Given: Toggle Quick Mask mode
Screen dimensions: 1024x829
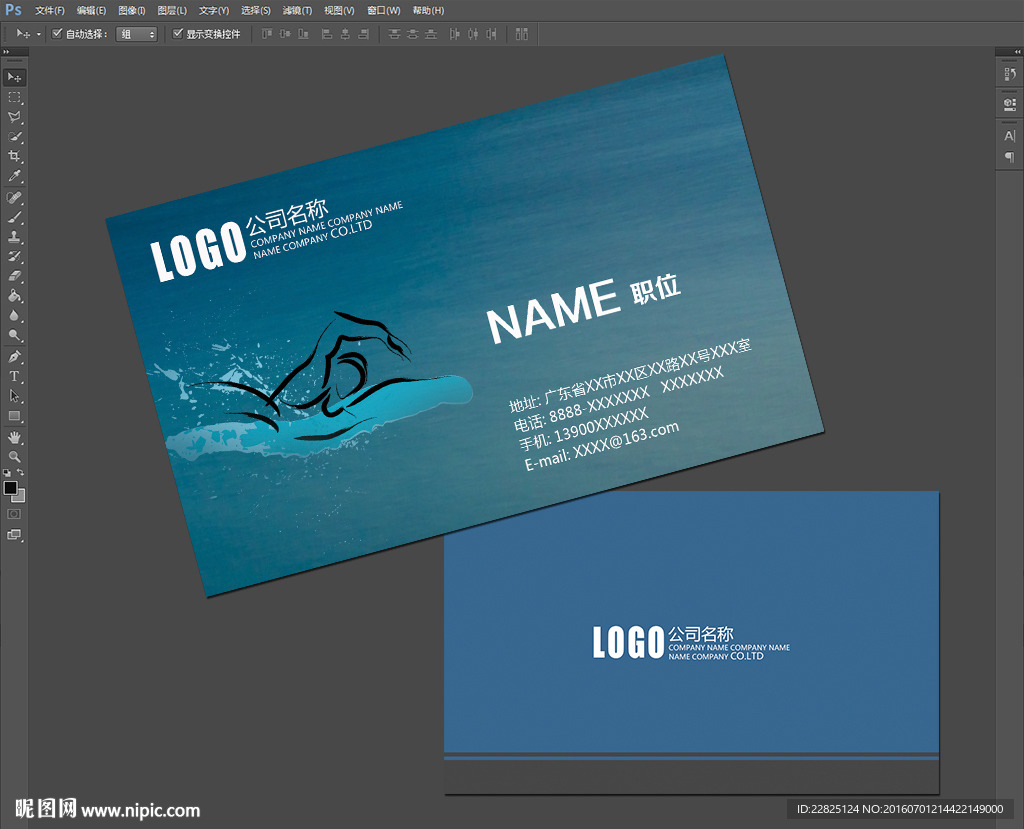Looking at the screenshot, I should 14,513.
